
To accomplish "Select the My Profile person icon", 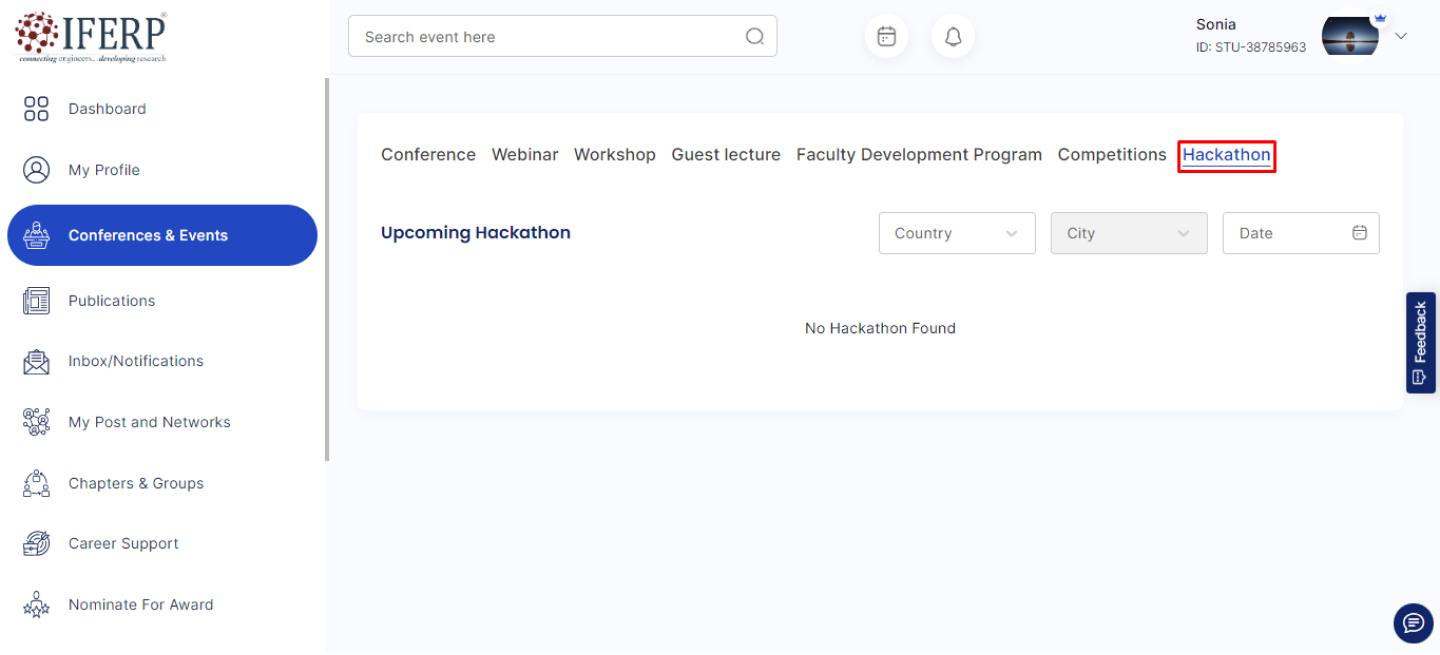I will pyautogui.click(x=36, y=170).
